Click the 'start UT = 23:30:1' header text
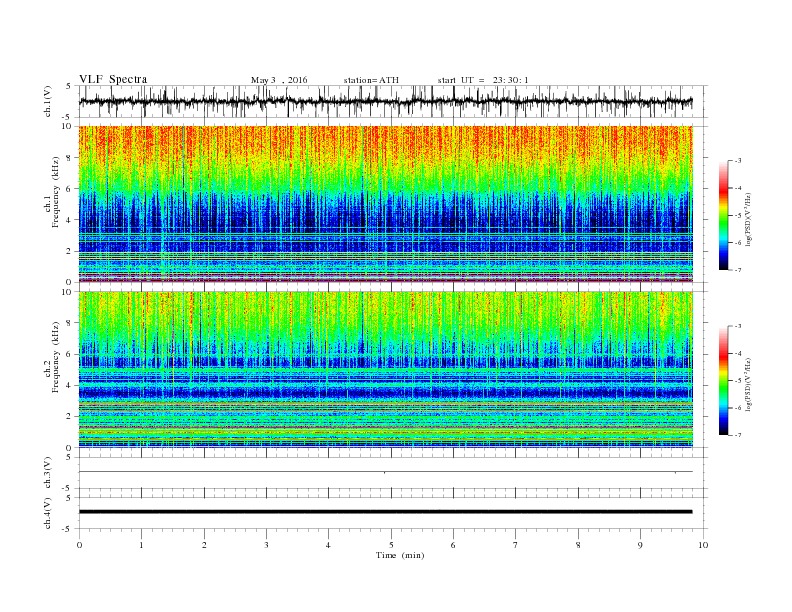The image size is (792, 612). (483, 80)
